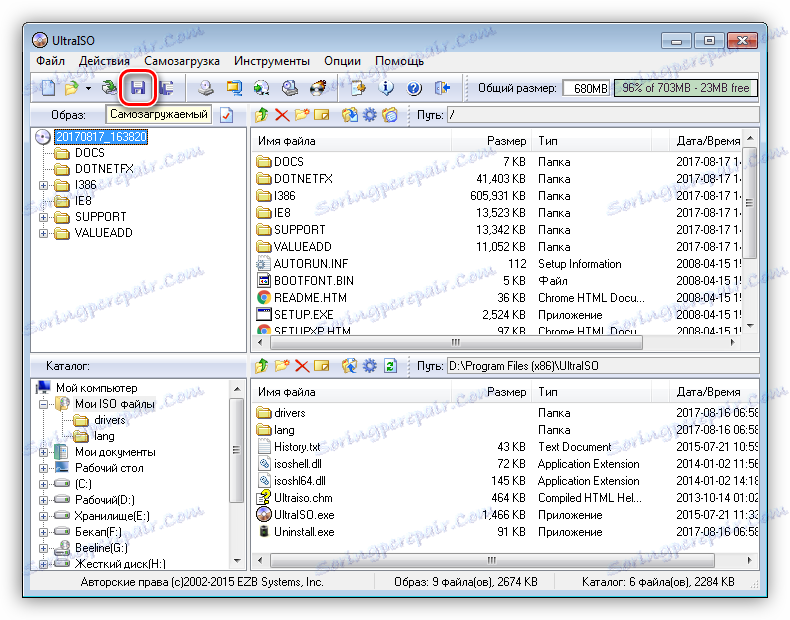Click blue gear icon in catalog toolbar
This screenshot has height=620, width=790.
tap(370, 366)
